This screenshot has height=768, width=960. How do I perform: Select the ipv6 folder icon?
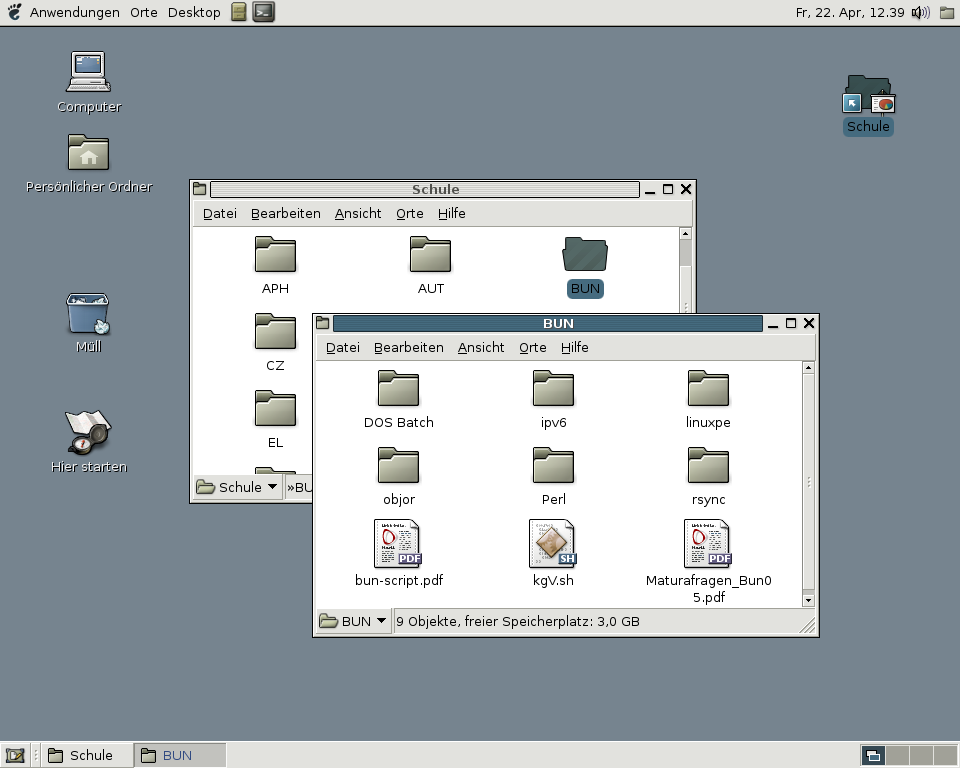553,389
